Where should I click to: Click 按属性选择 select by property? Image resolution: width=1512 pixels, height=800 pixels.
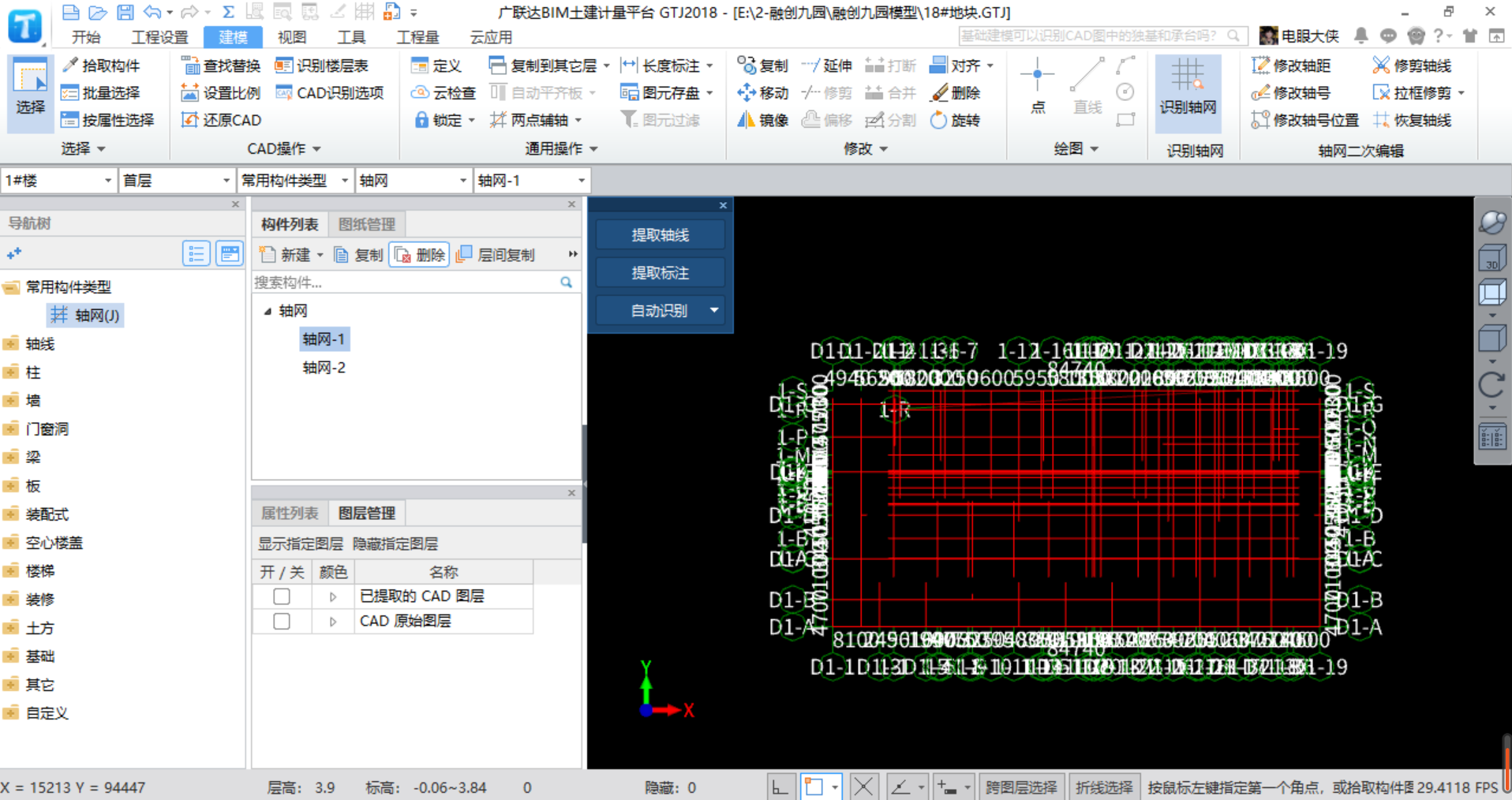click(107, 120)
